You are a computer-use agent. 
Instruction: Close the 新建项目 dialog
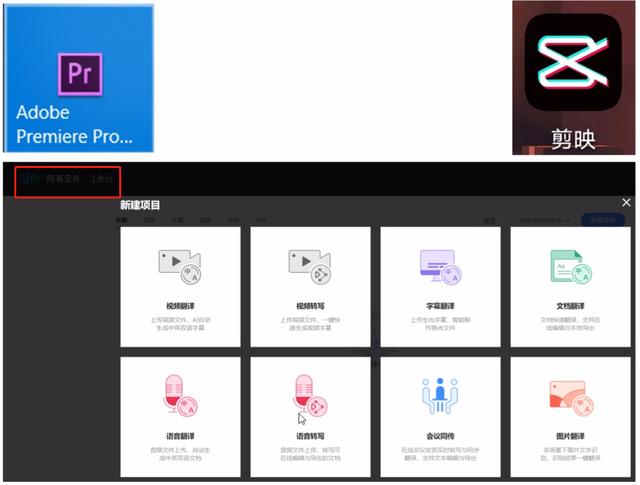tap(626, 202)
